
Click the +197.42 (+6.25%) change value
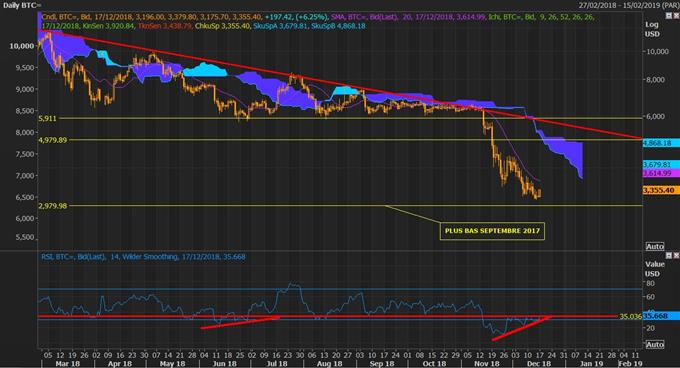296,17
